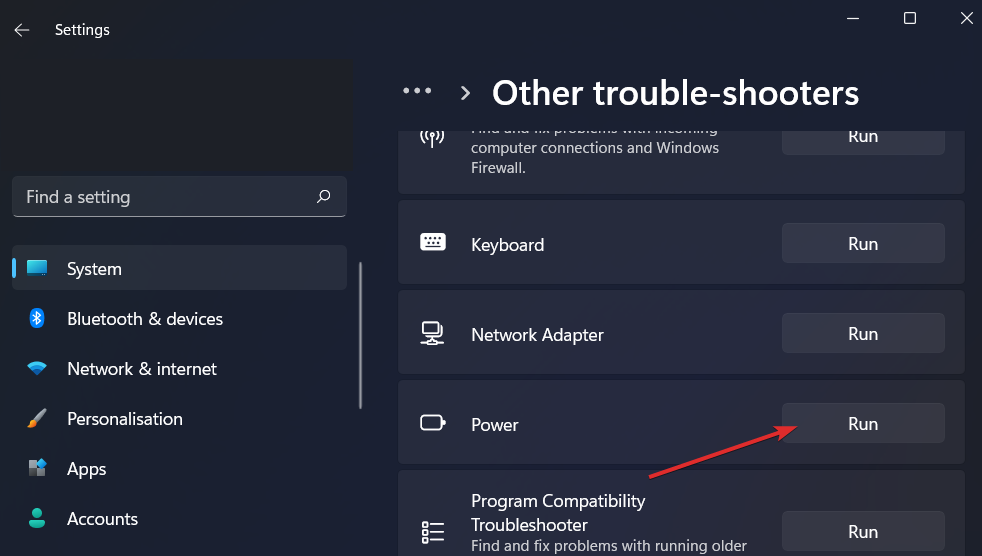Run the Program Compatibility Troubleshooter
982x556 pixels.
coord(863,532)
